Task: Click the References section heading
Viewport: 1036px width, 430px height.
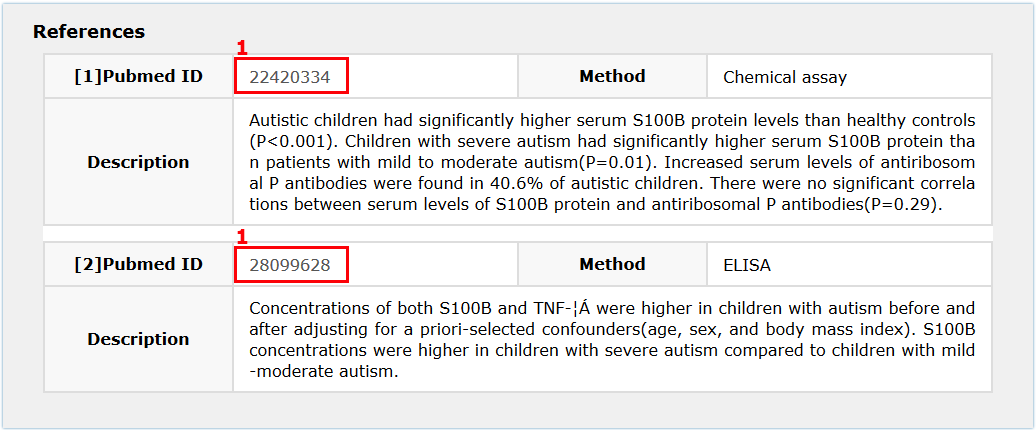Action: tap(89, 32)
